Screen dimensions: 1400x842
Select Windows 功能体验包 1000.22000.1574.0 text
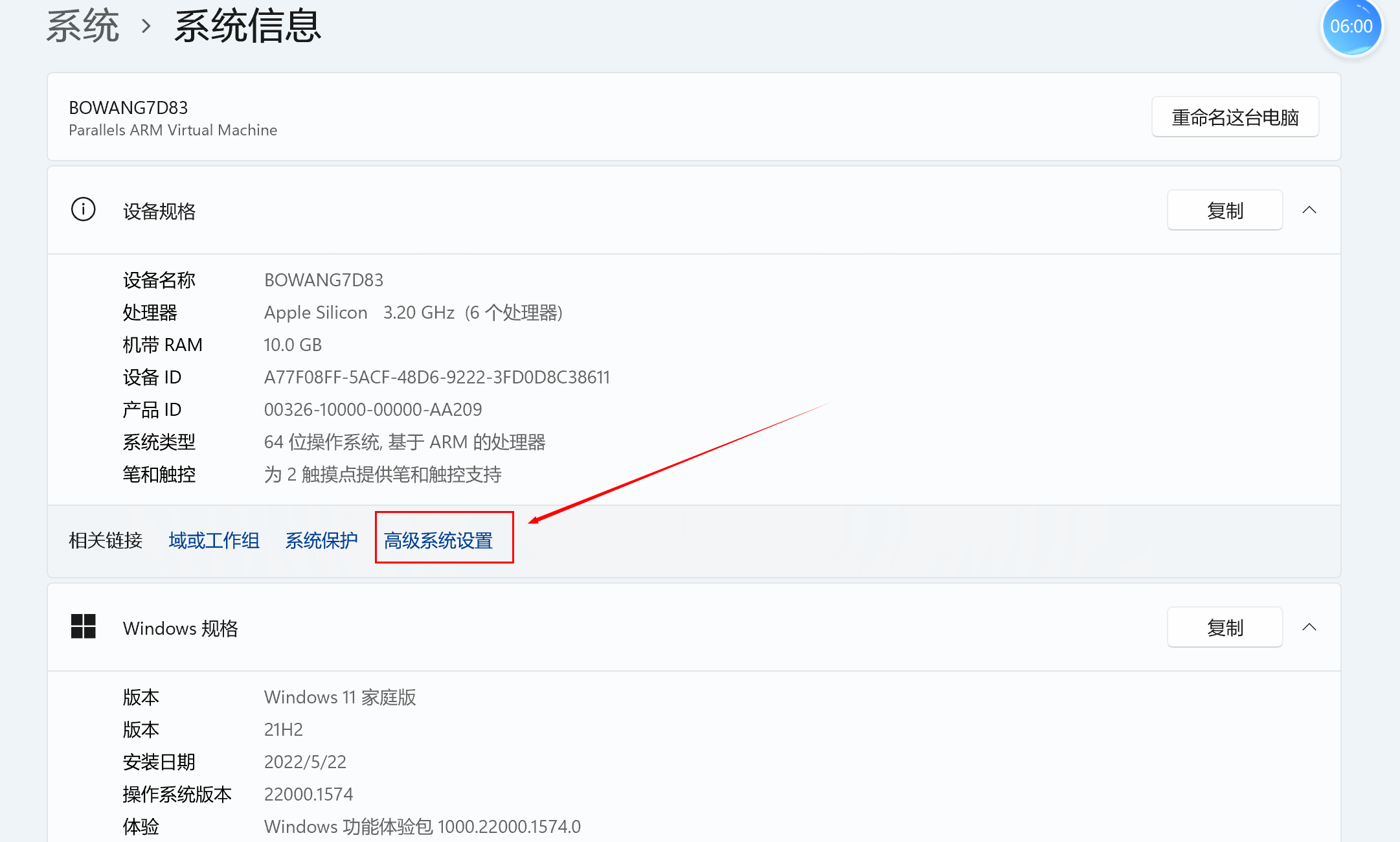click(x=422, y=826)
